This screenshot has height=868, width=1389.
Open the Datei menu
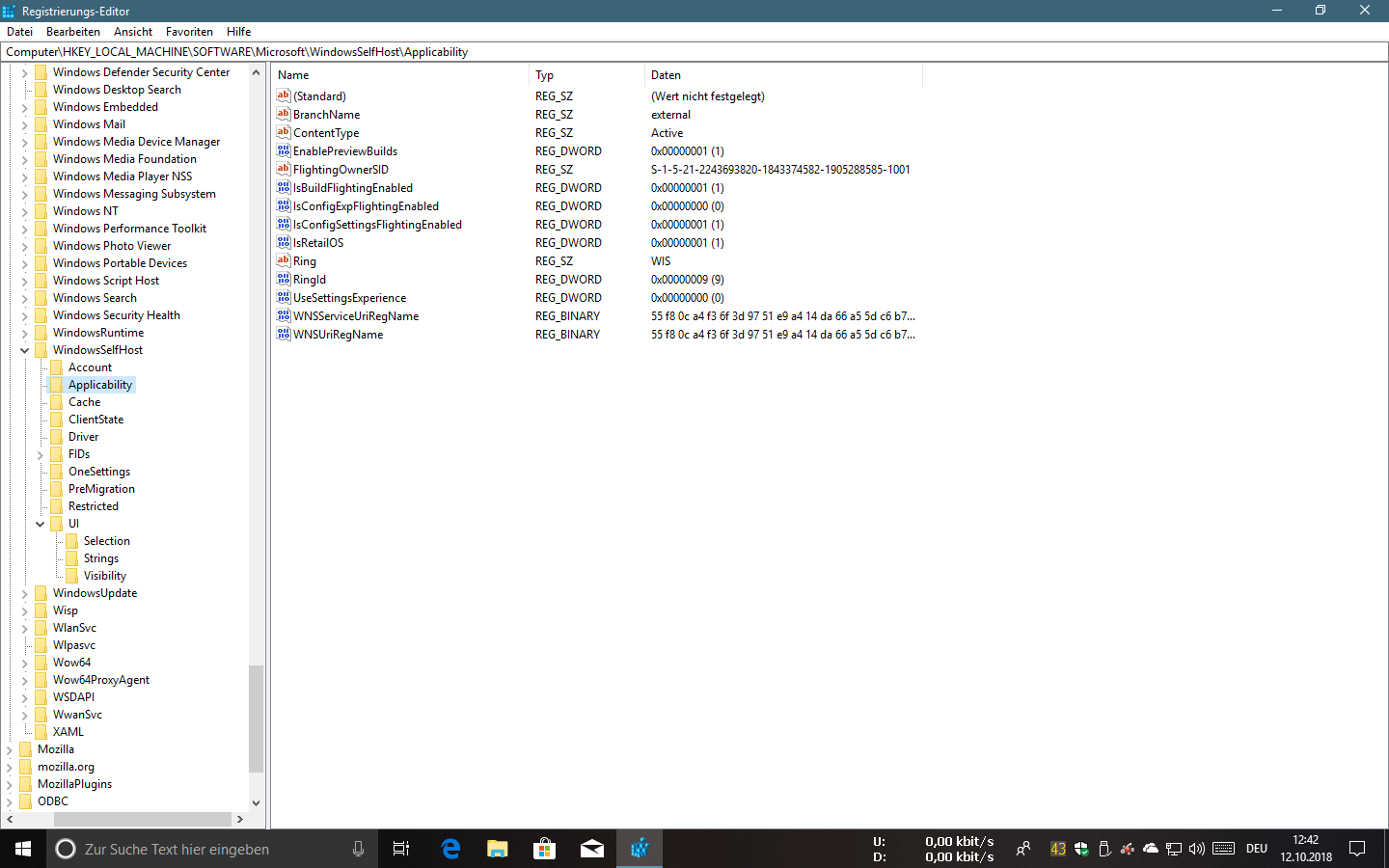pyautogui.click(x=19, y=32)
